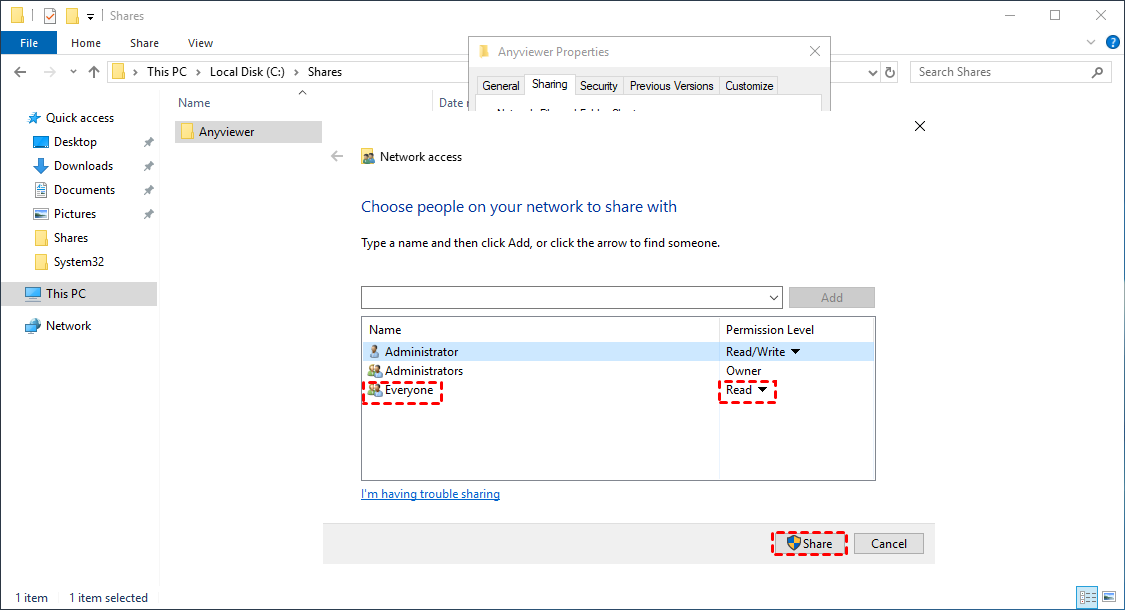Image resolution: width=1125 pixels, height=610 pixels.
Task: Select the Everyone user entry
Action: pyautogui.click(x=408, y=390)
